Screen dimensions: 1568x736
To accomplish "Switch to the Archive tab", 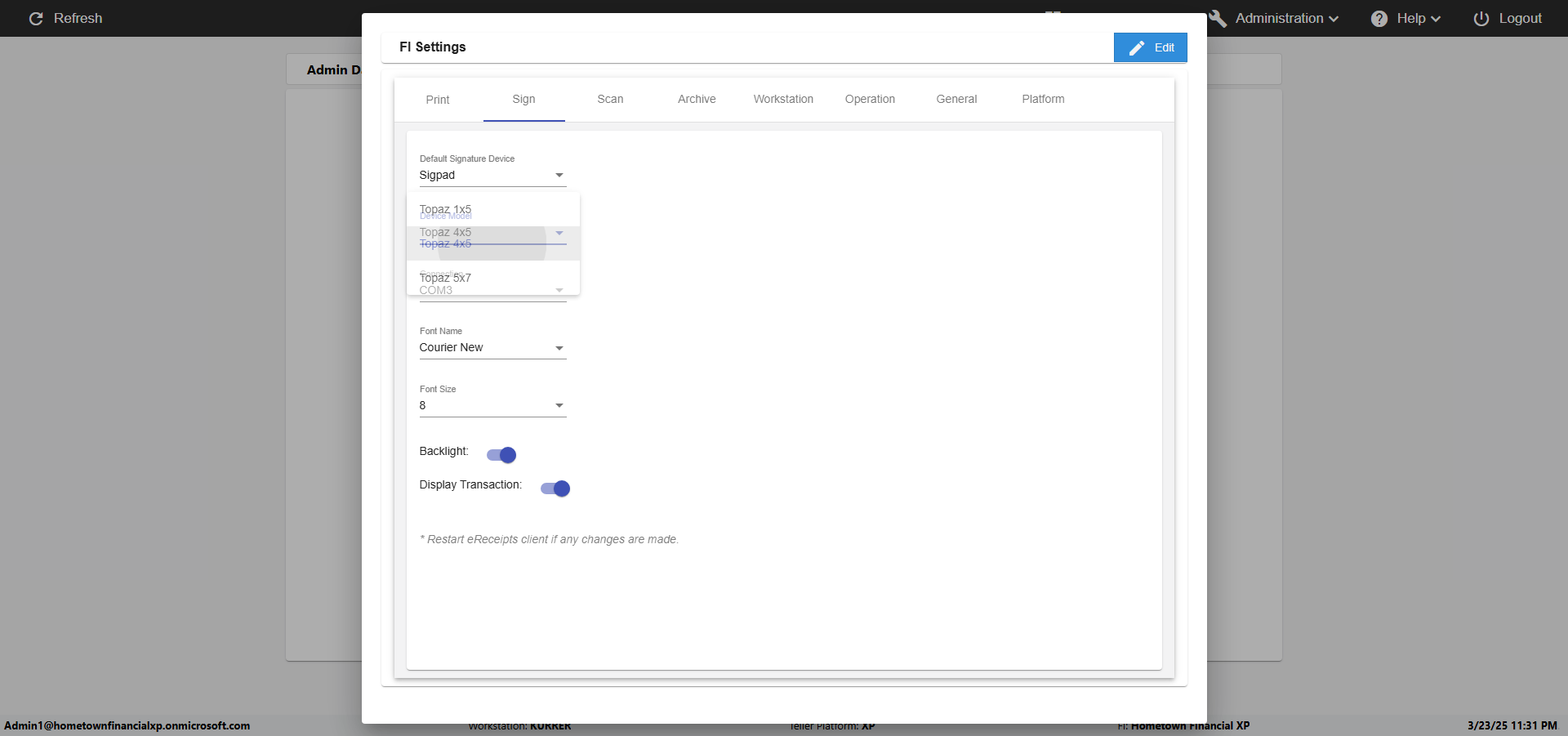I will (x=697, y=100).
